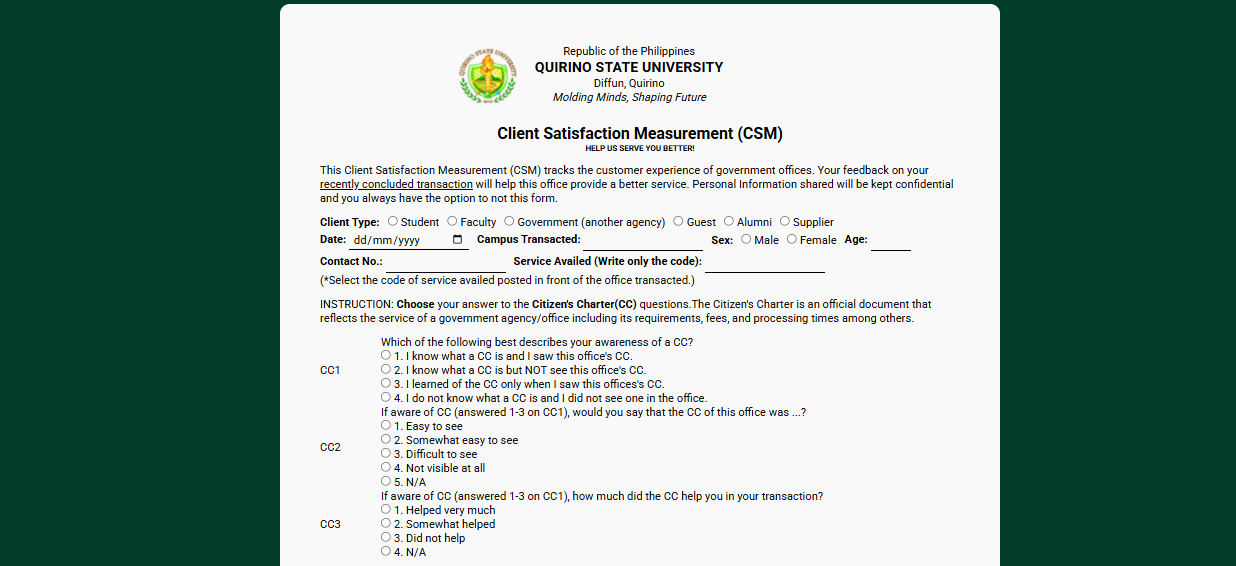
Task: Choose Male for sex
Action: pyautogui.click(x=746, y=239)
